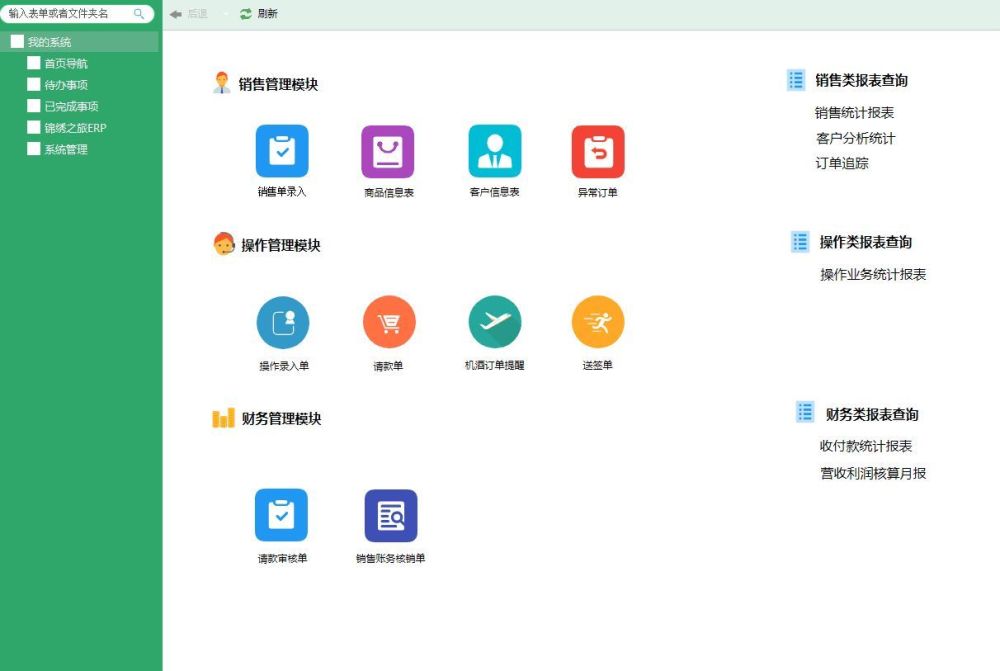Click the list icon beside 财务类报表查询
The width and height of the screenshot is (1000, 671).
[805, 412]
